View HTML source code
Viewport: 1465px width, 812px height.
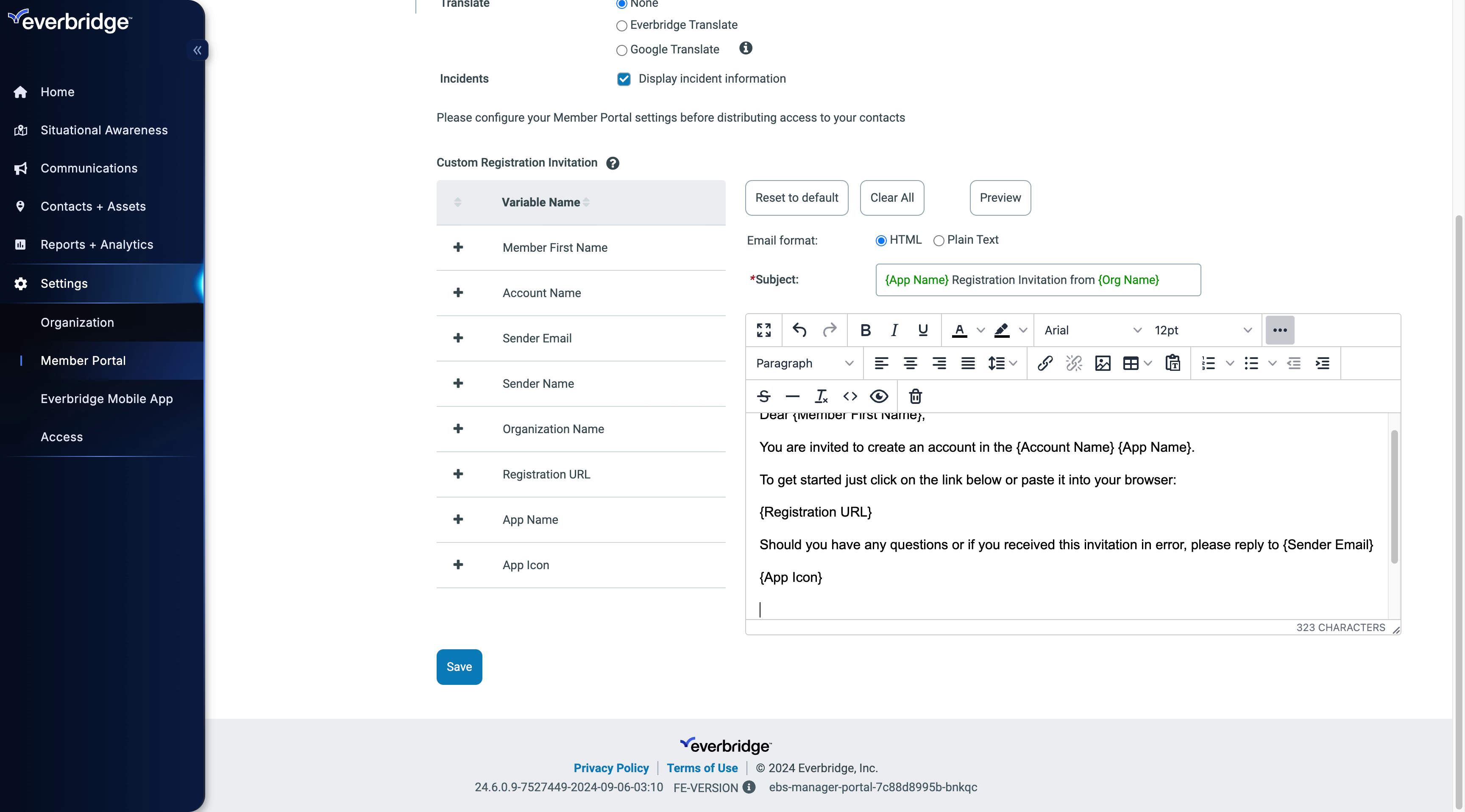(850, 396)
